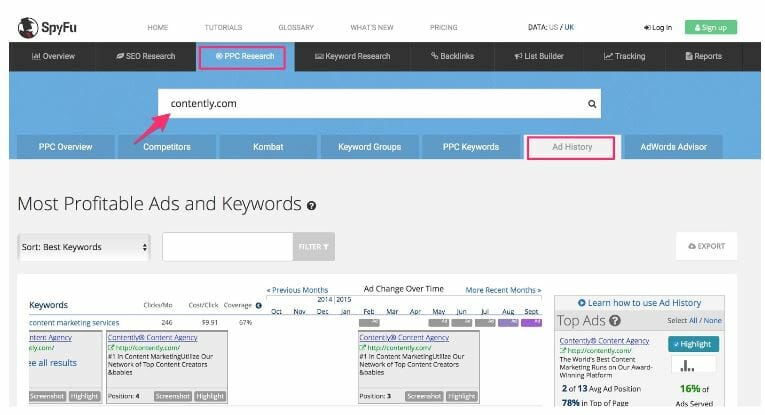The width and height of the screenshot is (765, 415).
Task: Click the green Sign up button
Action: pyautogui.click(x=711, y=27)
